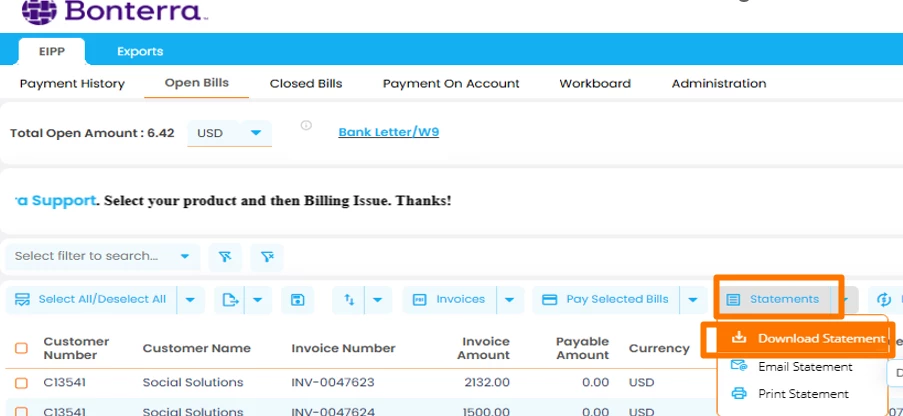Sort by Payable Amount column header
The width and height of the screenshot is (903, 416).
(x=582, y=348)
